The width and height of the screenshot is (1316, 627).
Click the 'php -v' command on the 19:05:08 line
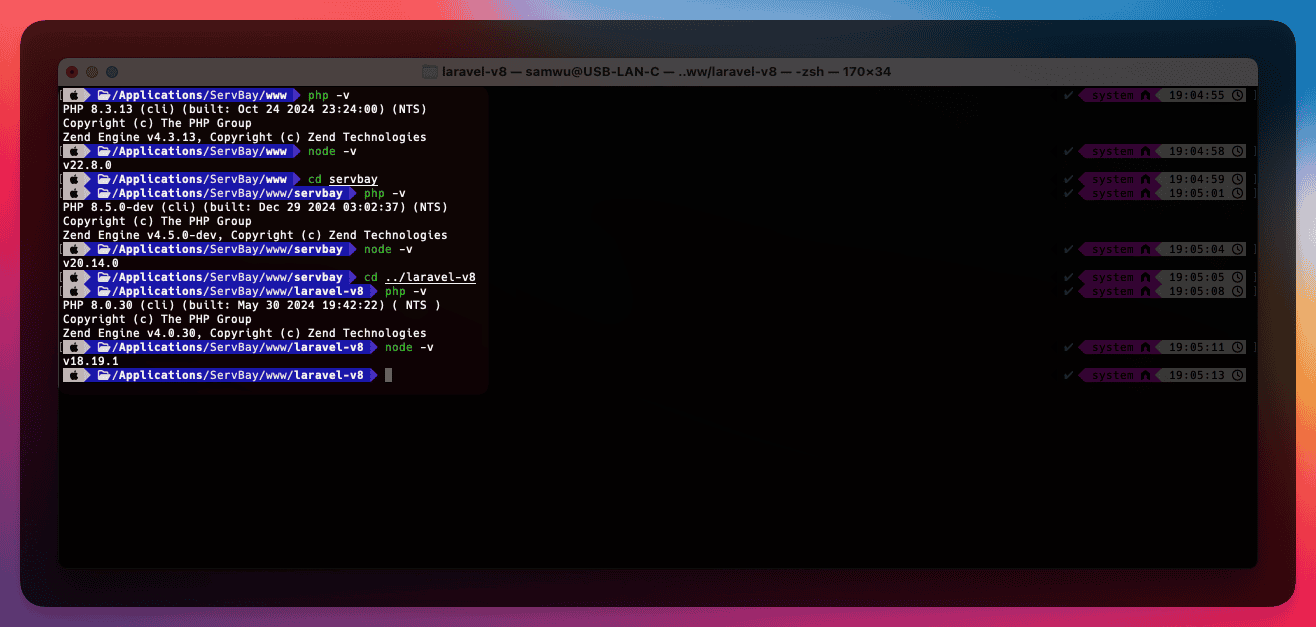pos(406,291)
